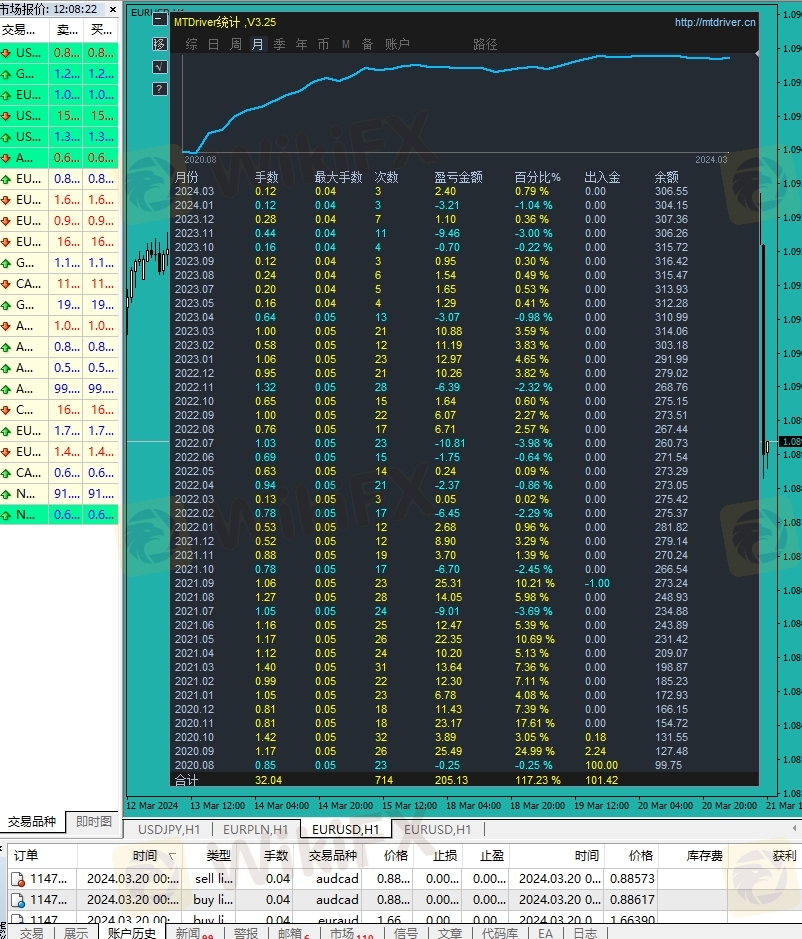The width and height of the screenshot is (802, 939).
Task: Click the down arrow icon of C... 16... row
Action: 6,410
